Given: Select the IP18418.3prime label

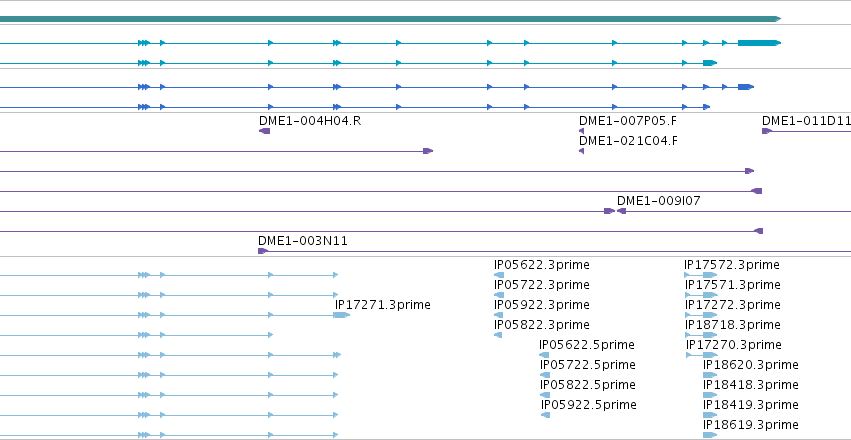Looking at the screenshot, I should pyautogui.click(x=751, y=385).
